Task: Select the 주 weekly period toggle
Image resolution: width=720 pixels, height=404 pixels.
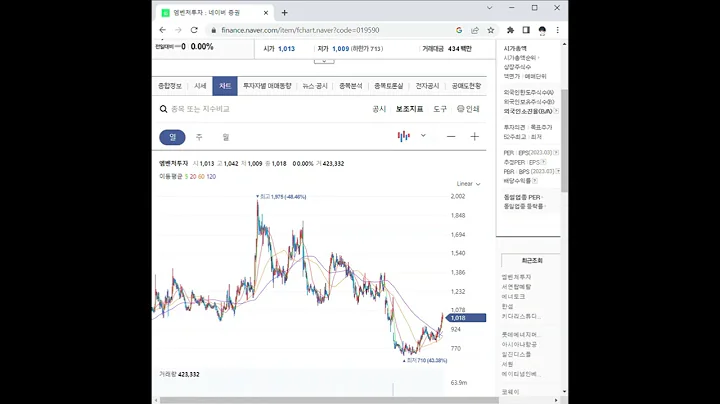Action: pyautogui.click(x=199, y=137)
